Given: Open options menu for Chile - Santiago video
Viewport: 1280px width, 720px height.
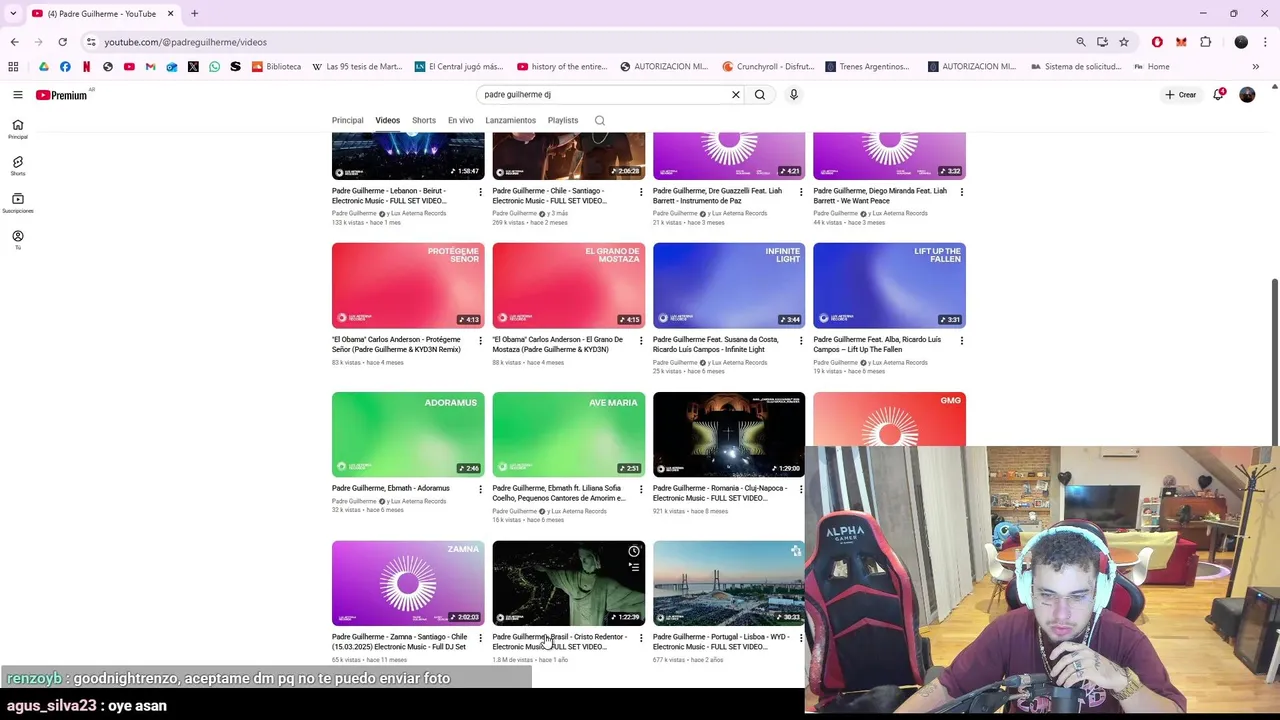Looking at the screenshot, I should click(x=641, y=192).
